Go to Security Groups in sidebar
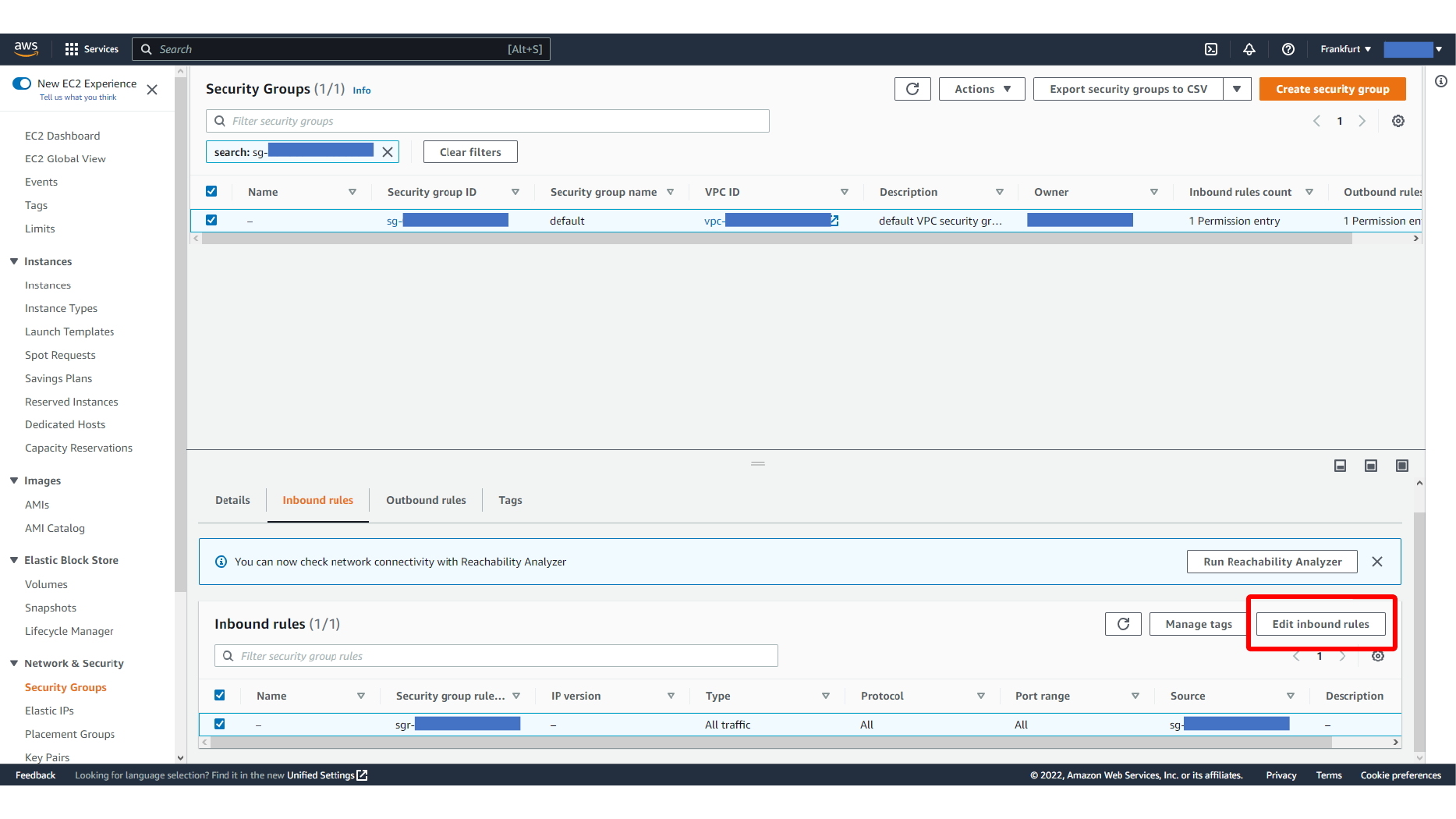Image resolution: width=1456 pixels, height=819 pixels. (66, 687)
